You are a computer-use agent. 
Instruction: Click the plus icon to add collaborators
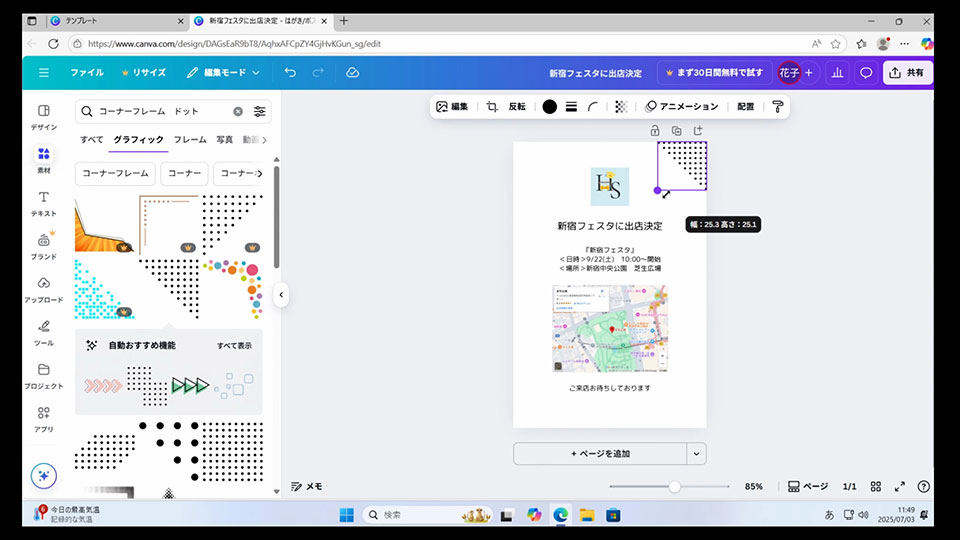809,72
